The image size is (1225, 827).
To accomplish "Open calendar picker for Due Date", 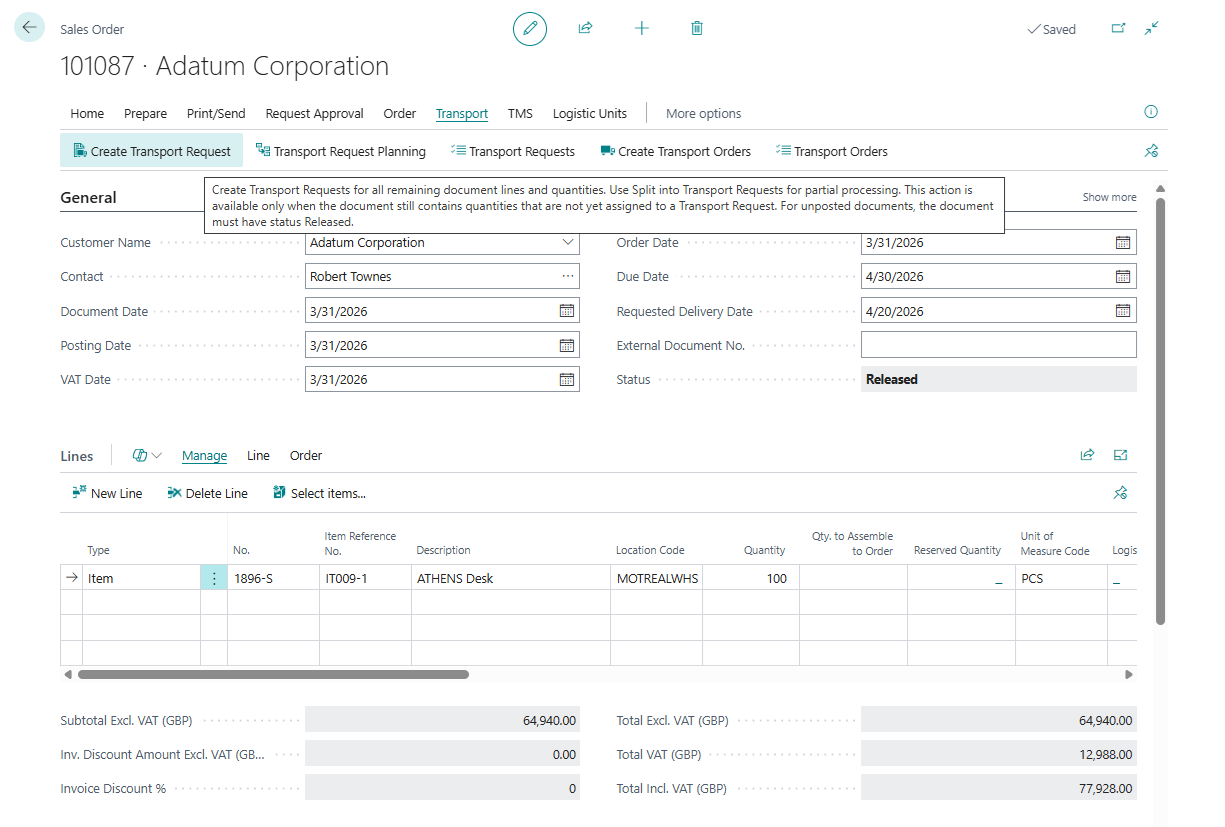I will tap(1121, 276).
